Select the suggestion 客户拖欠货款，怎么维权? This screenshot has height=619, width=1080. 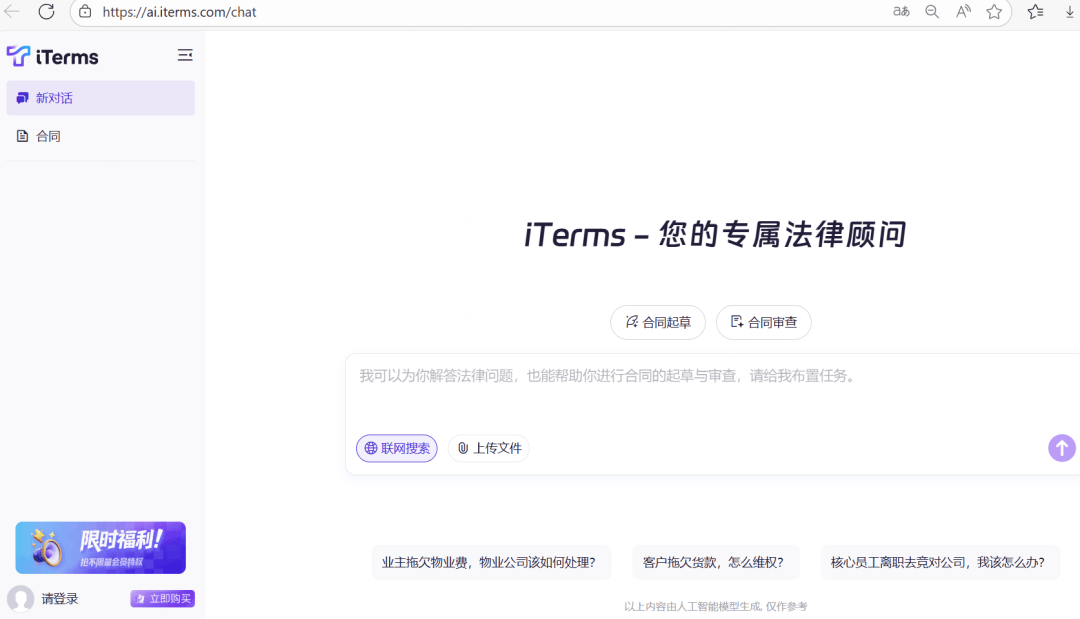coord(715,562)
